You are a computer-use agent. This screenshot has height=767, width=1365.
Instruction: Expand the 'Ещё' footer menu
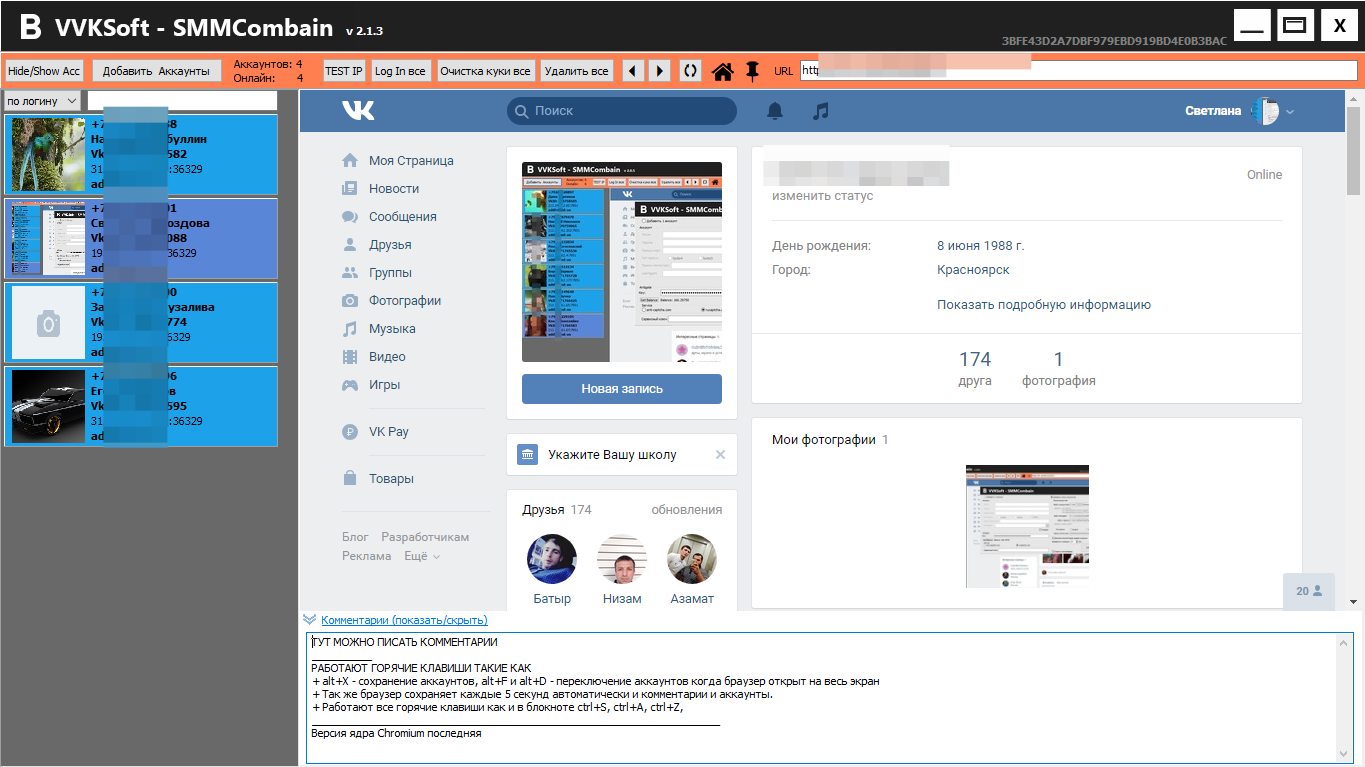[421, 556]
